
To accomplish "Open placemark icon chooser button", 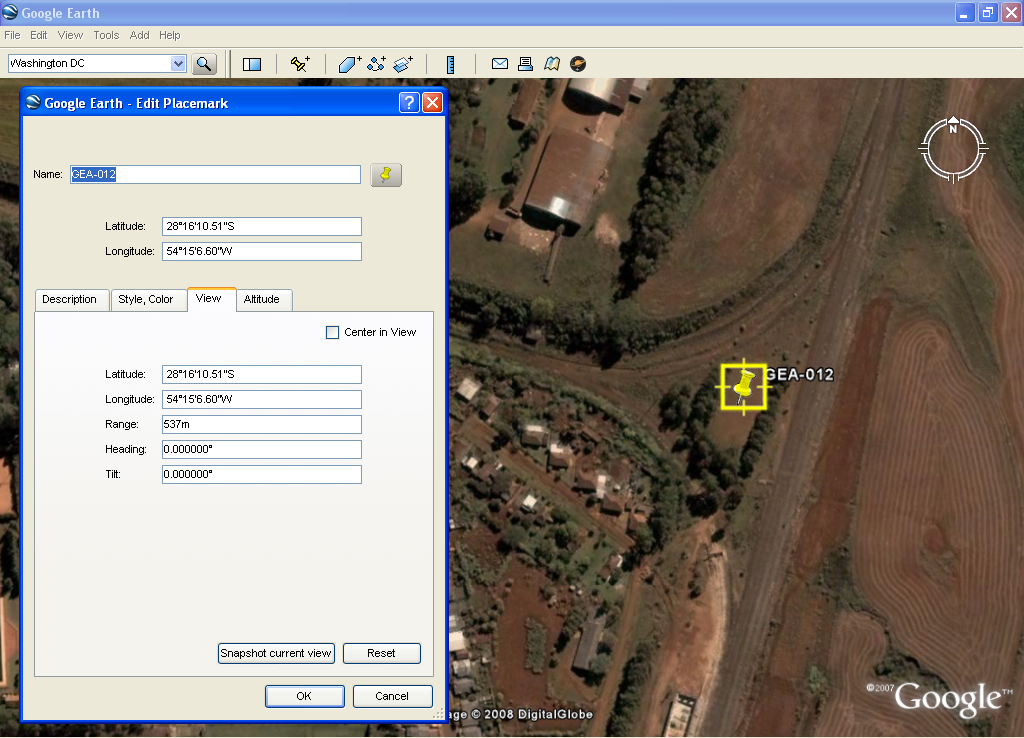I will click(386, 175).
